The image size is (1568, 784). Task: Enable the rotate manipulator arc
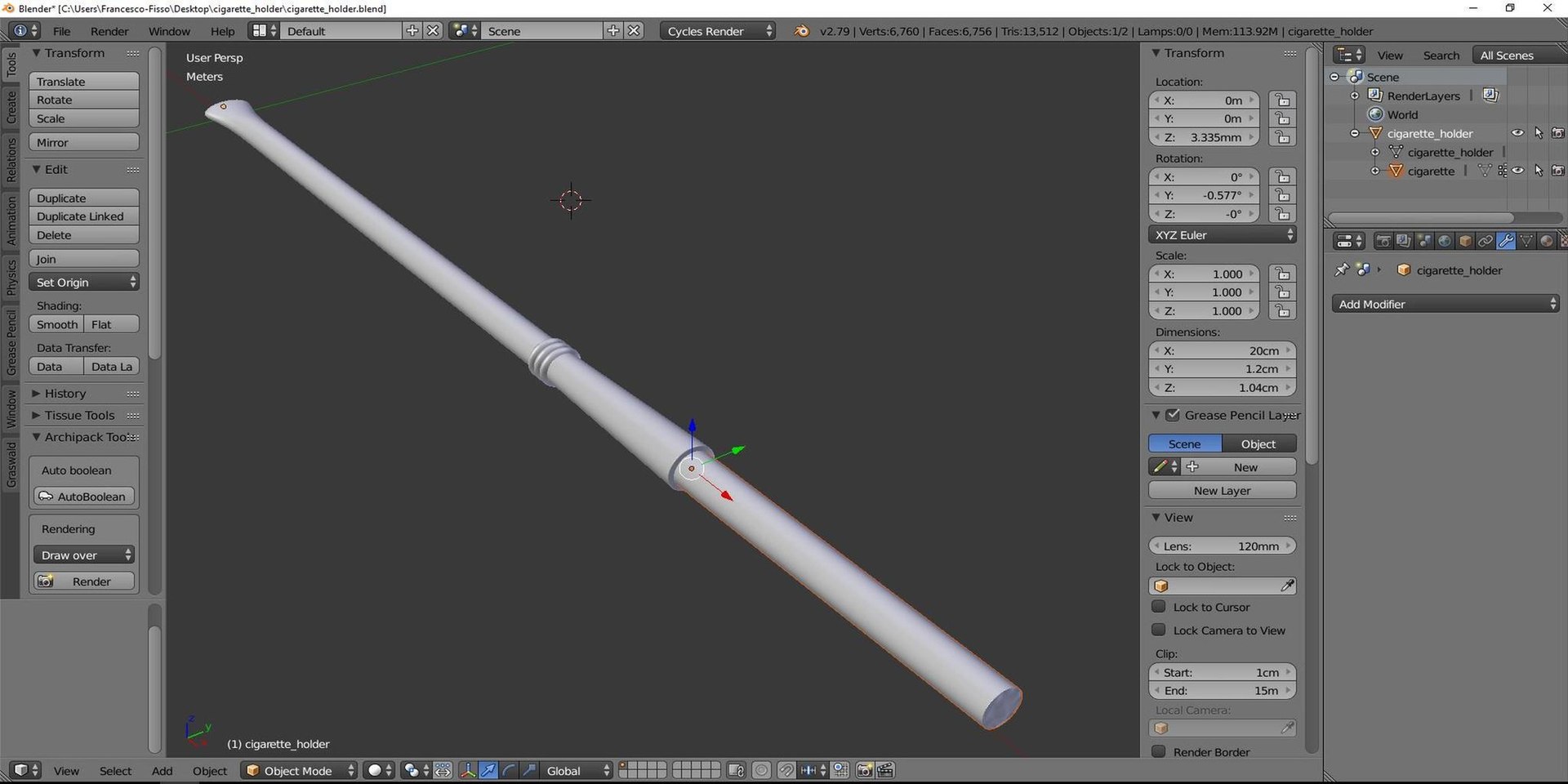pos(509,770)
